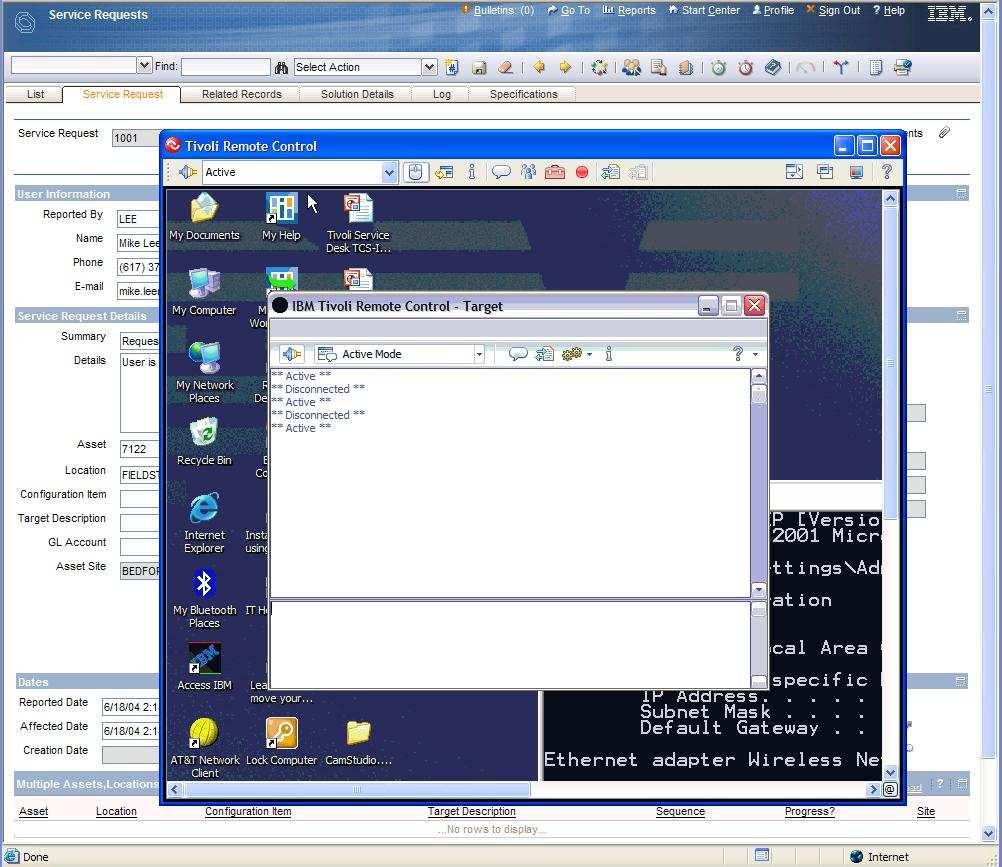This screenshot has width=1002, height=867.
Task: Click gears settings icon in Target window
Action: (x=571, y=354)
